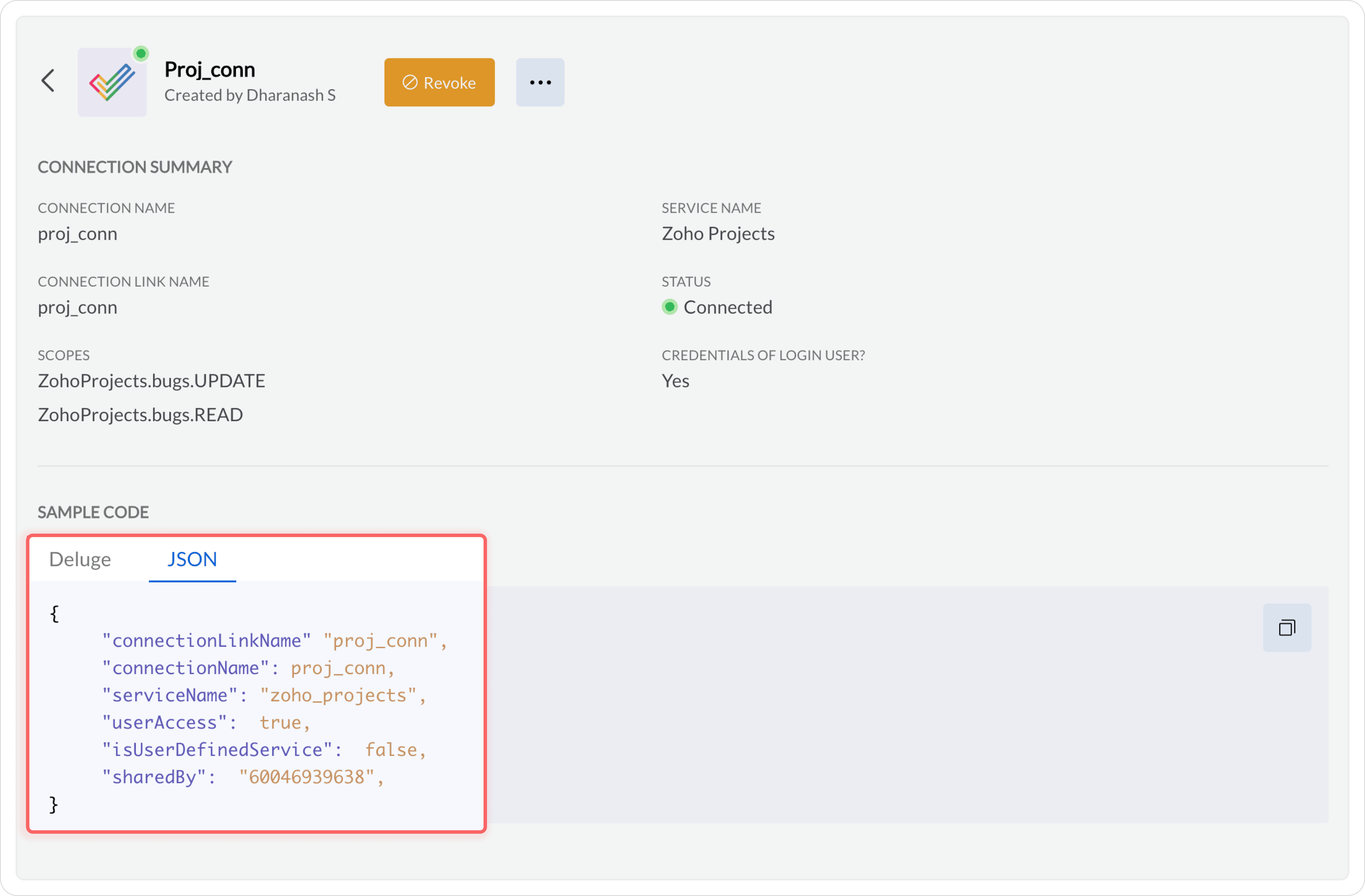Click the Created by Dharanash S text
The height and width of the screenshot is (896, 1365).
tap(250, 95)
